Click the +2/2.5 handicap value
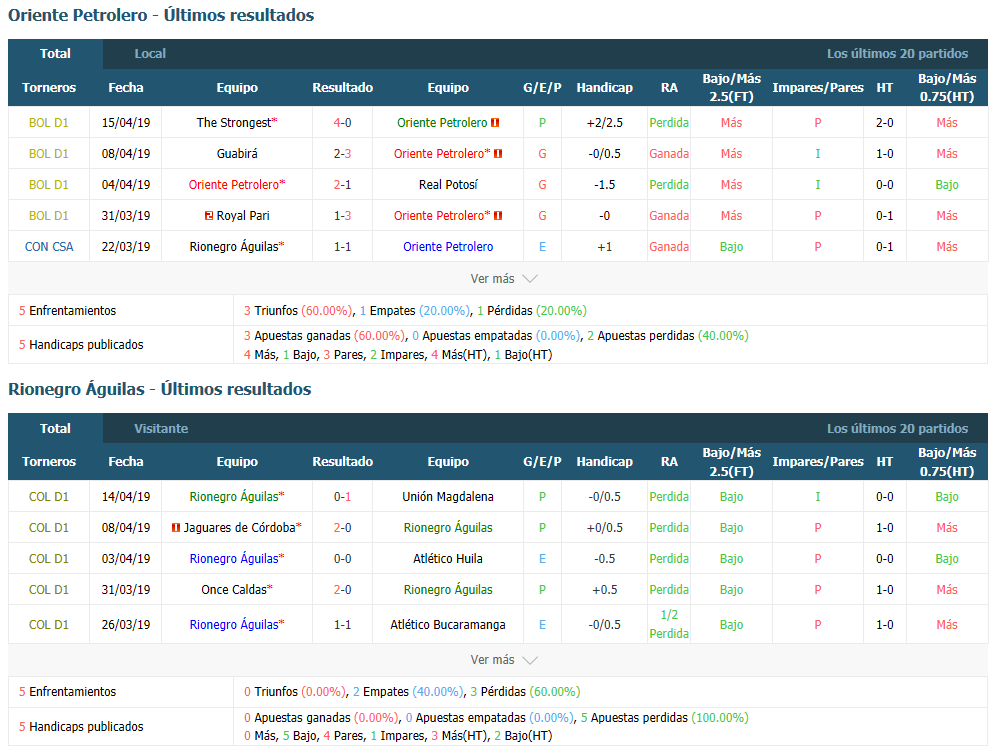996x750 pixels. click(x=605, y=123)
